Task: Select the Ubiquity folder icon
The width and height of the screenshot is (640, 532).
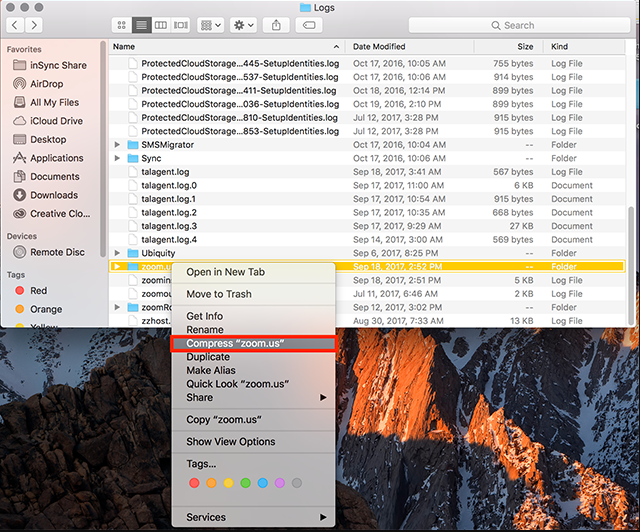Action: [133, 253]
